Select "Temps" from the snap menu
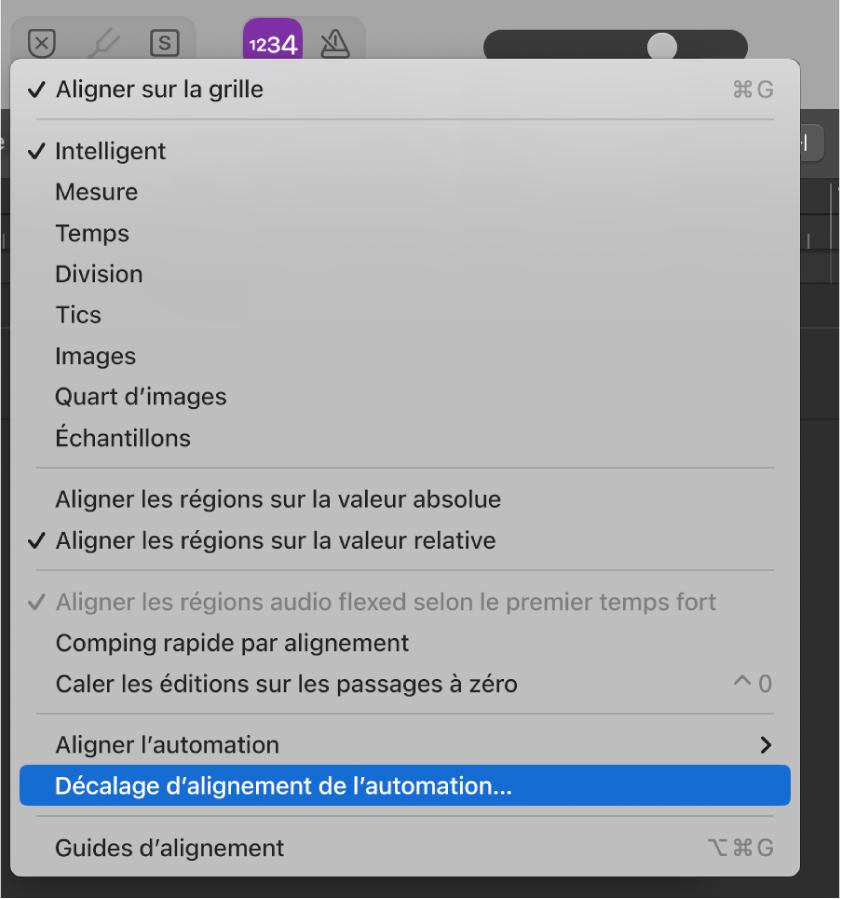 tap(92, 233)
